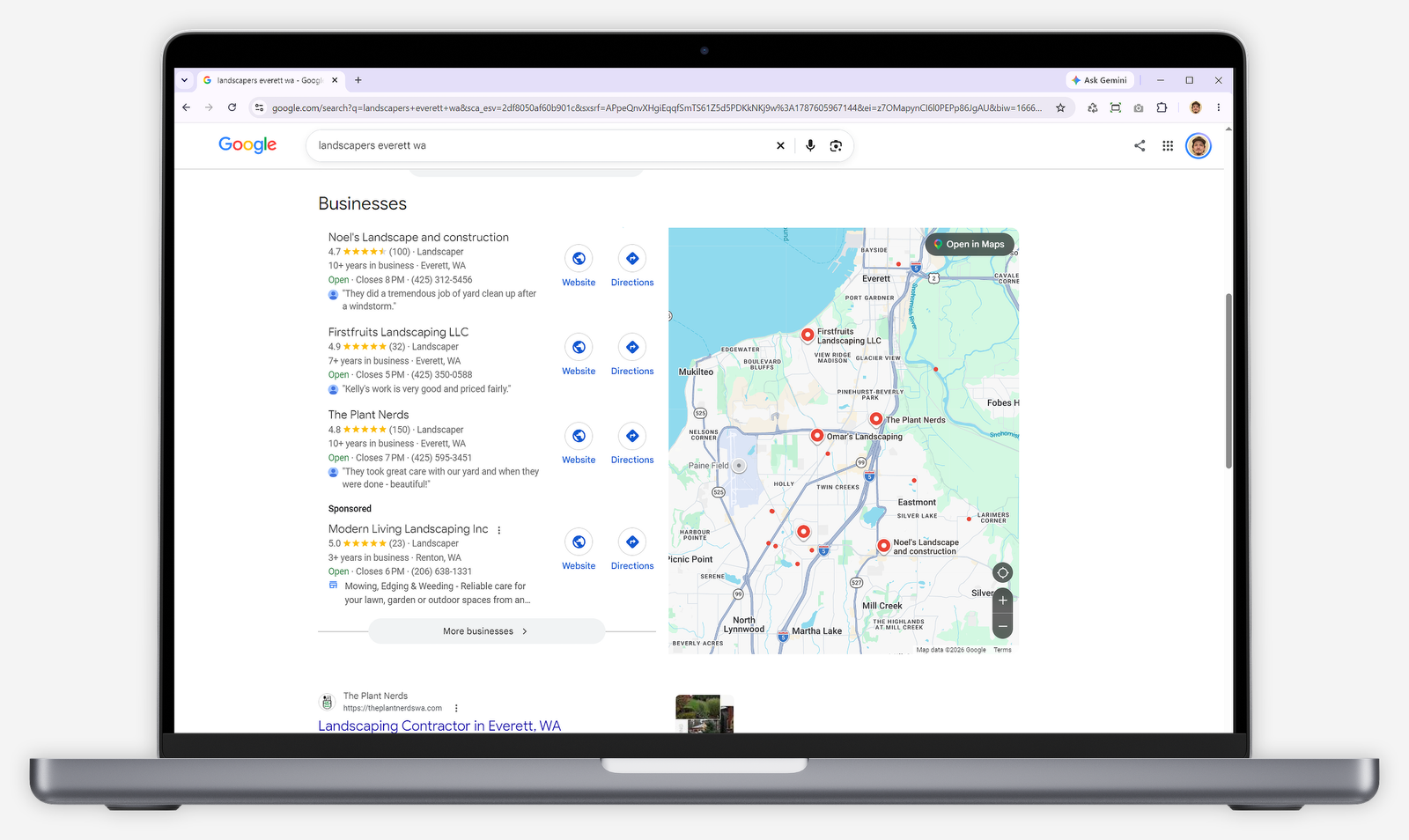The height and width of the screenshot is (840, 1409).
Task: Open The Plant Nerds listing title
Action: point(368,415)
